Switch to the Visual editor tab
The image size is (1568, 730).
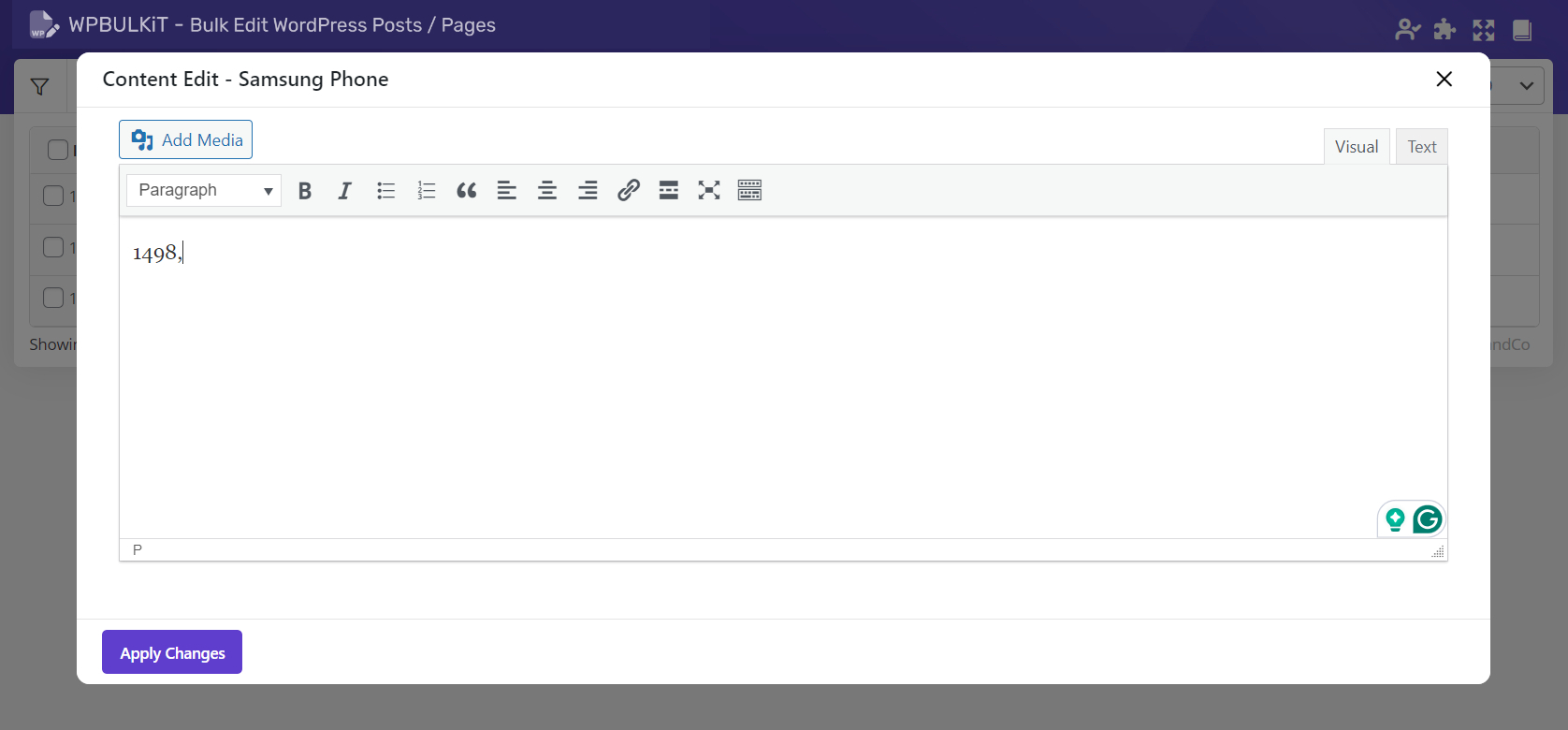pos(1357,147)
